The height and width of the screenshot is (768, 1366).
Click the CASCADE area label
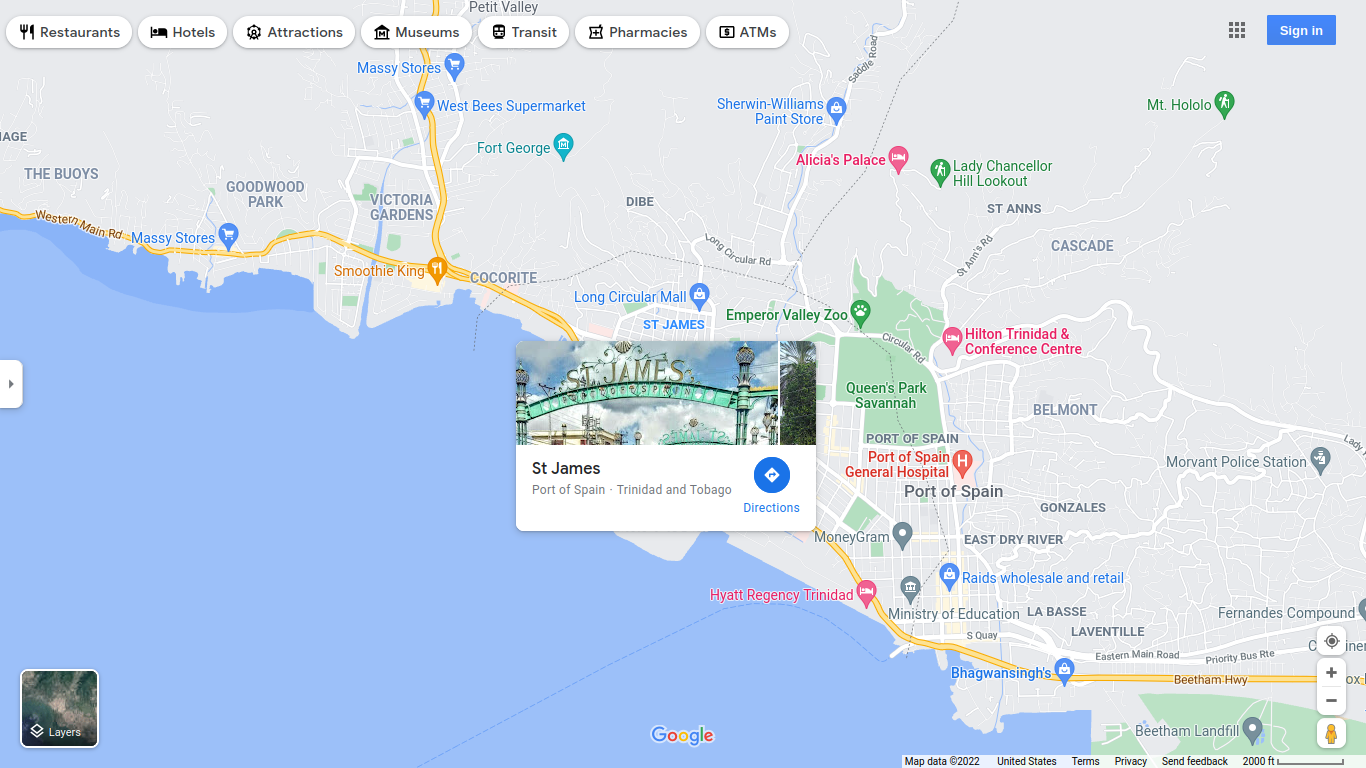tap(1082, 246)
